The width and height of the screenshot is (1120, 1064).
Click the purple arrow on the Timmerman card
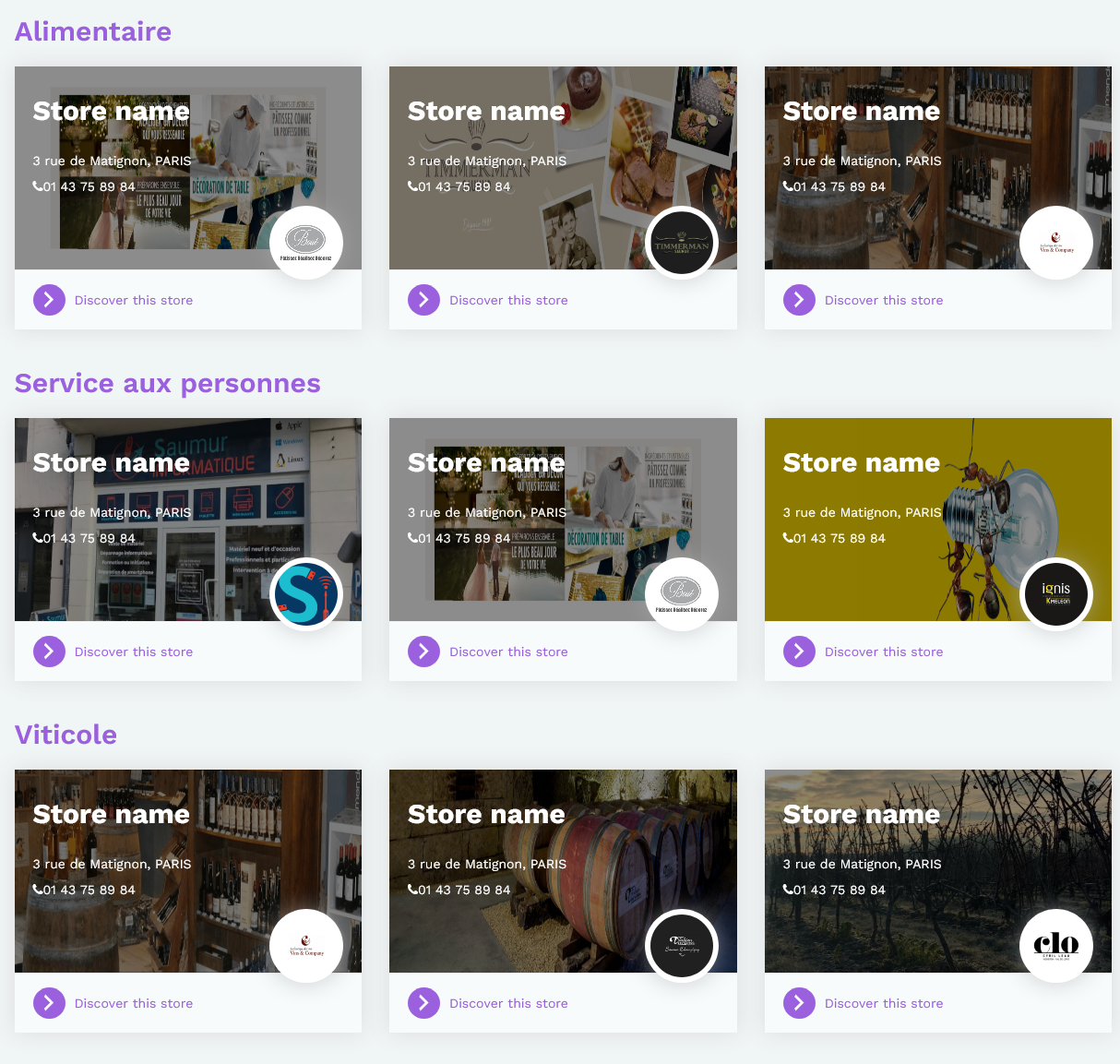tap(423, 300)
